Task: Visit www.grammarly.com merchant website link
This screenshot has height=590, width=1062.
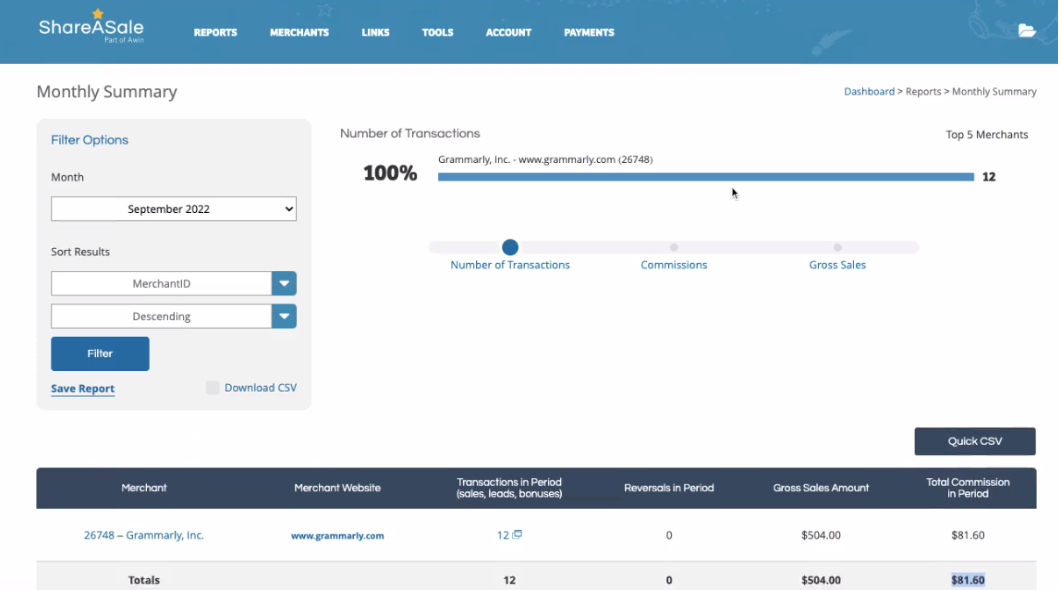Action: coord(337,535)
